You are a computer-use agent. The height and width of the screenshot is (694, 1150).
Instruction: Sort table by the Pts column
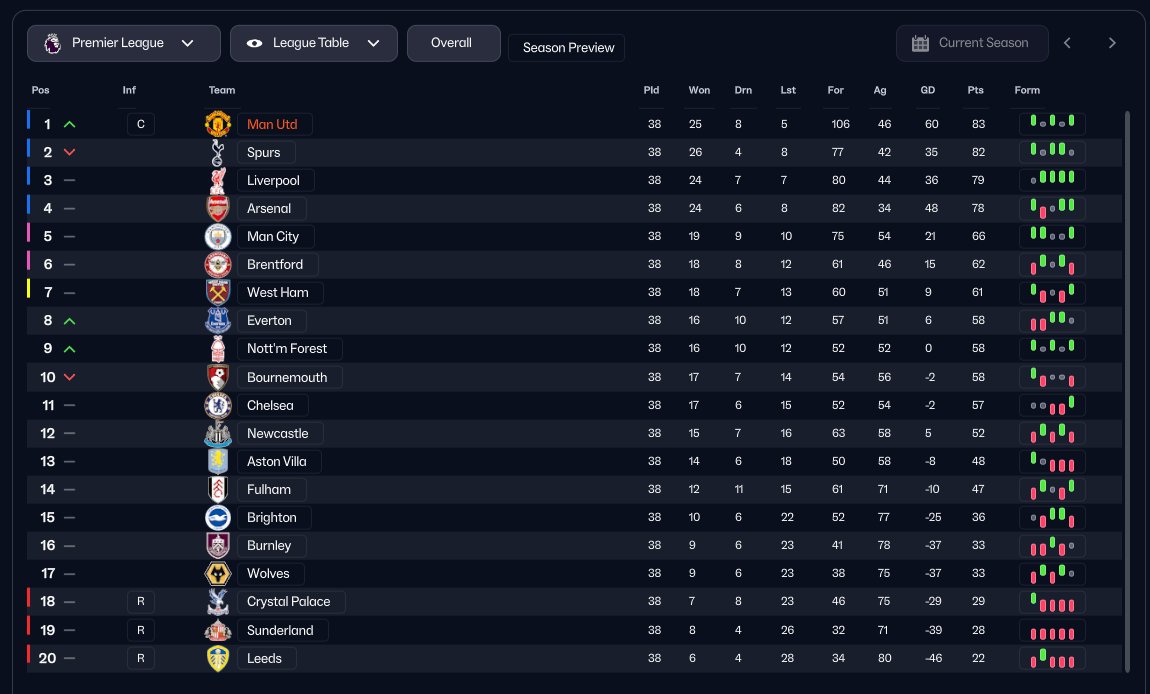[x=975, y=90]
